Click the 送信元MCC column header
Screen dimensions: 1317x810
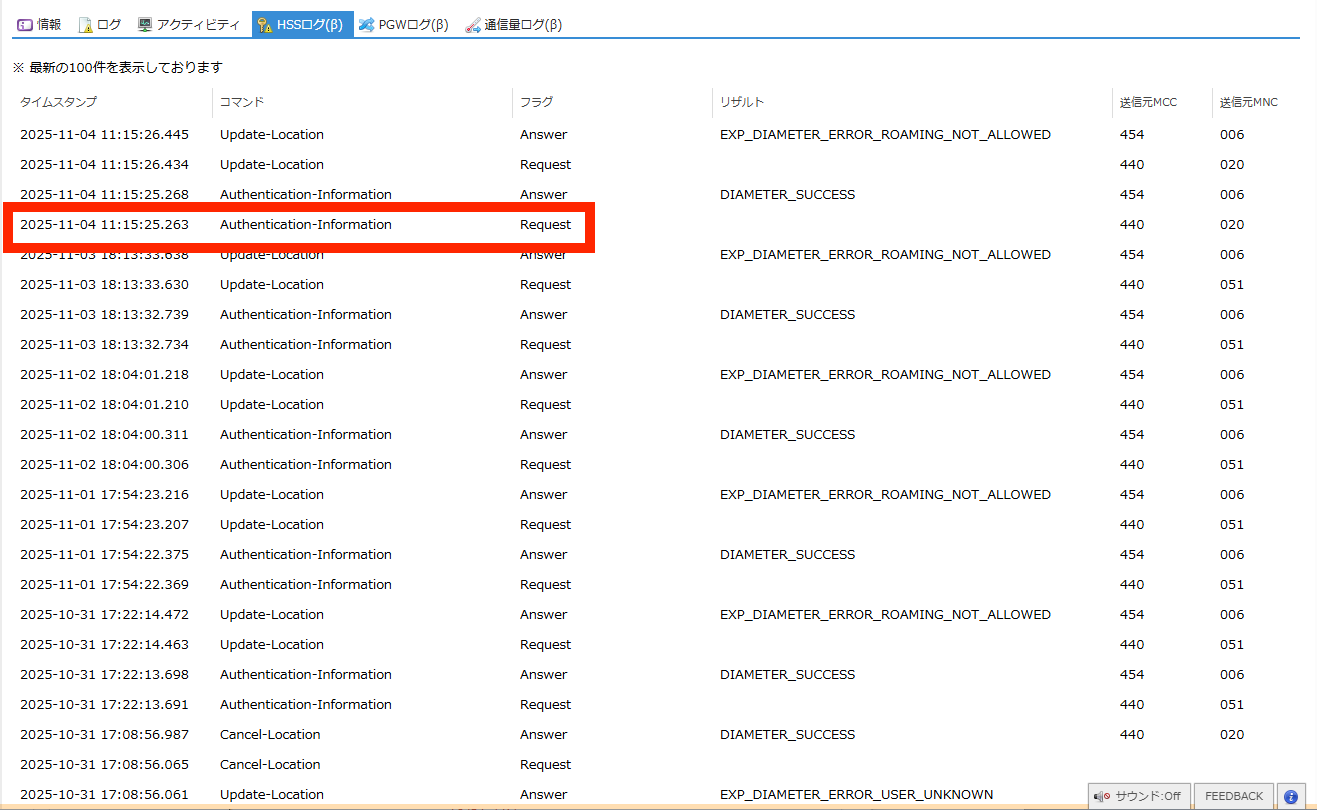1148,102
